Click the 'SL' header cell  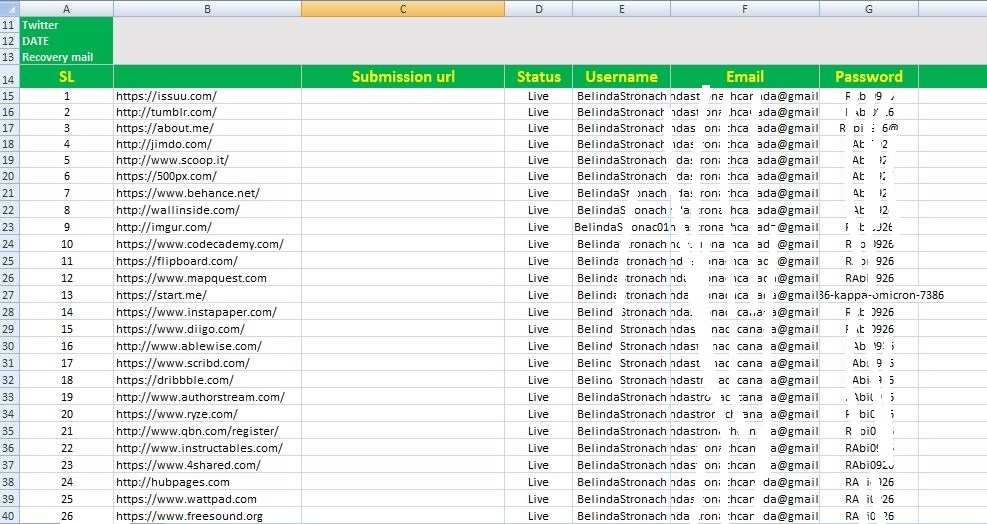(x=66, y=77)
